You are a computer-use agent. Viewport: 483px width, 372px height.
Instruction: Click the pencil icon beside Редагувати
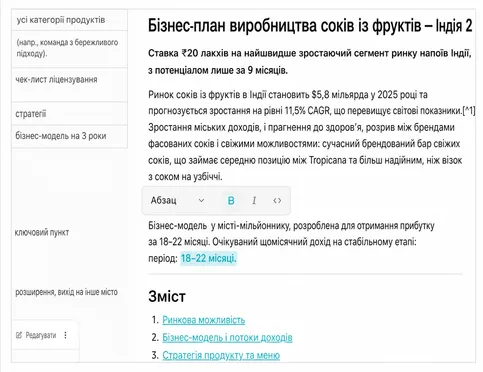[19, 335]
